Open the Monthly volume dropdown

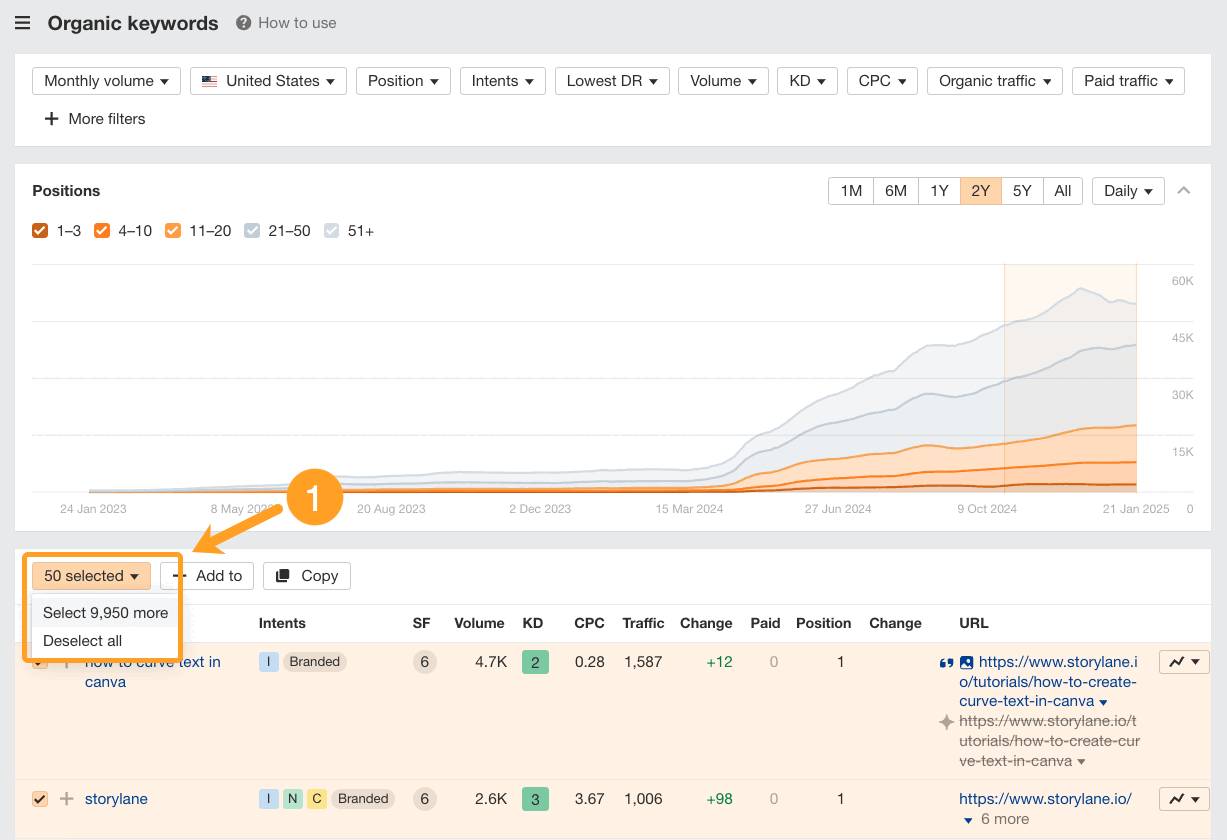(106, 81)
